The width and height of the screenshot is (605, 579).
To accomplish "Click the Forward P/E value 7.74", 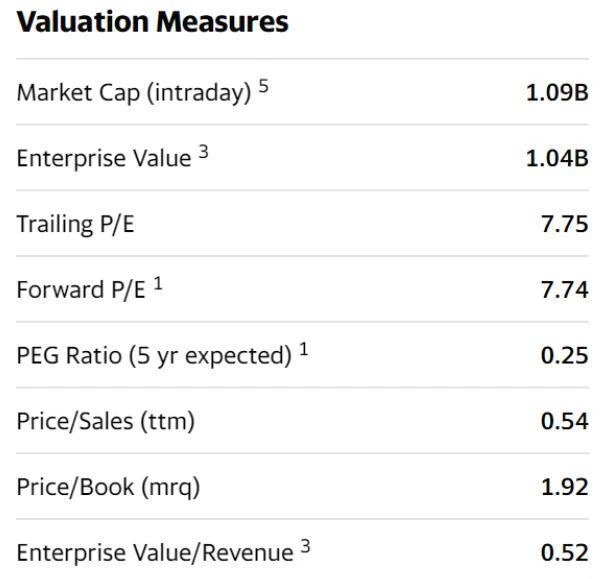I will click(x=564, y=290).
